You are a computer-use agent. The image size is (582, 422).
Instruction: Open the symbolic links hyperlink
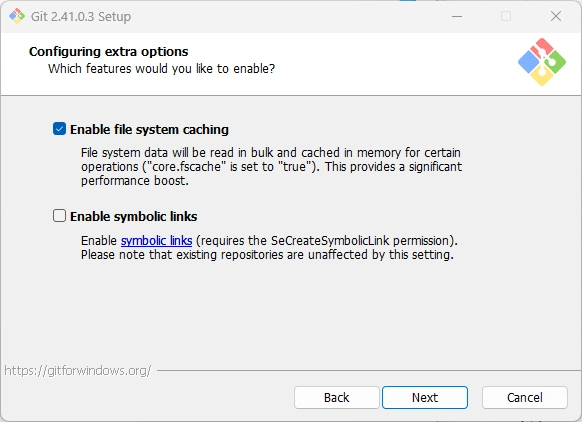[157, 241]
